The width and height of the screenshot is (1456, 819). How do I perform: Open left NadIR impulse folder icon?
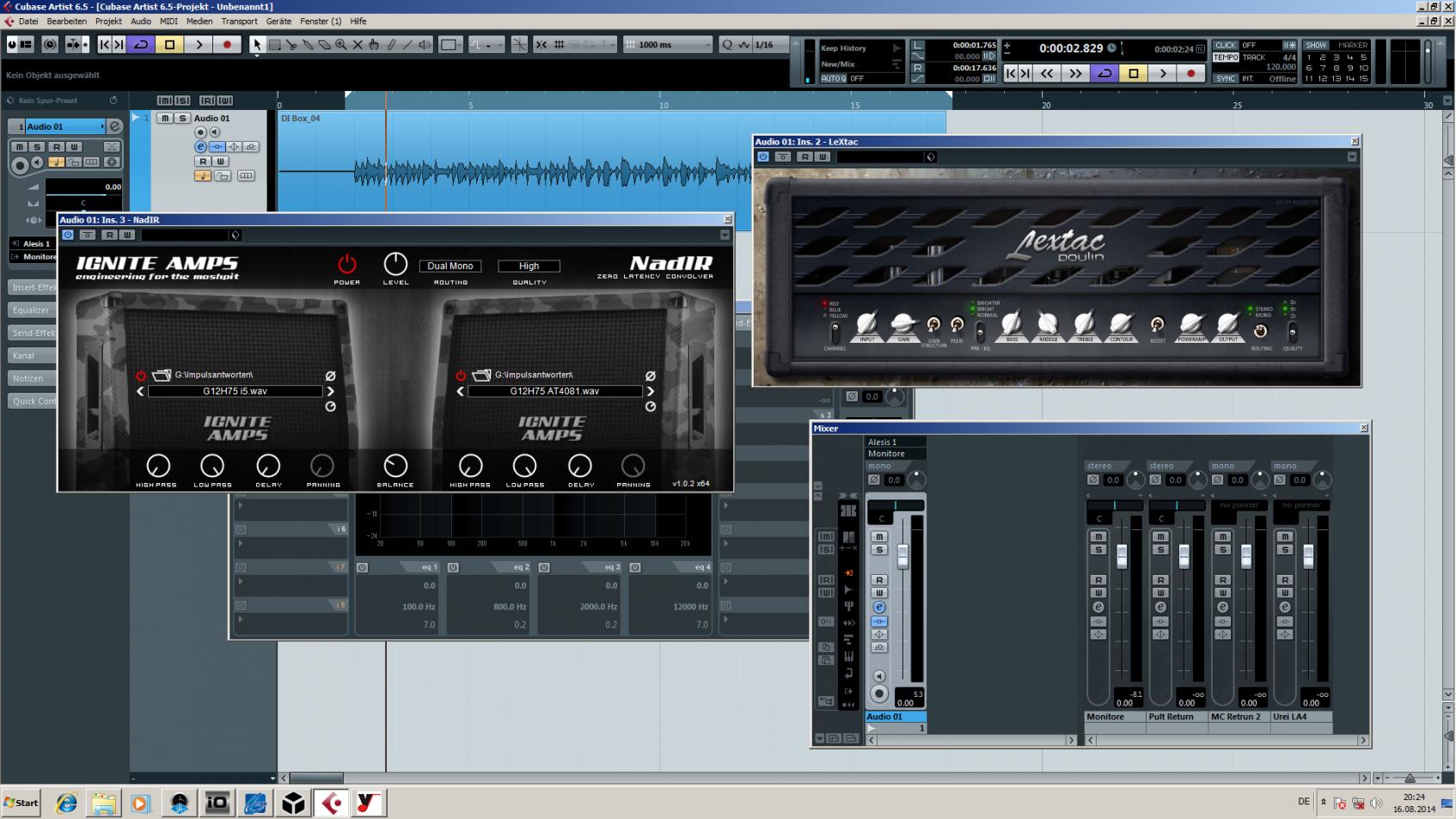point(162,376)
